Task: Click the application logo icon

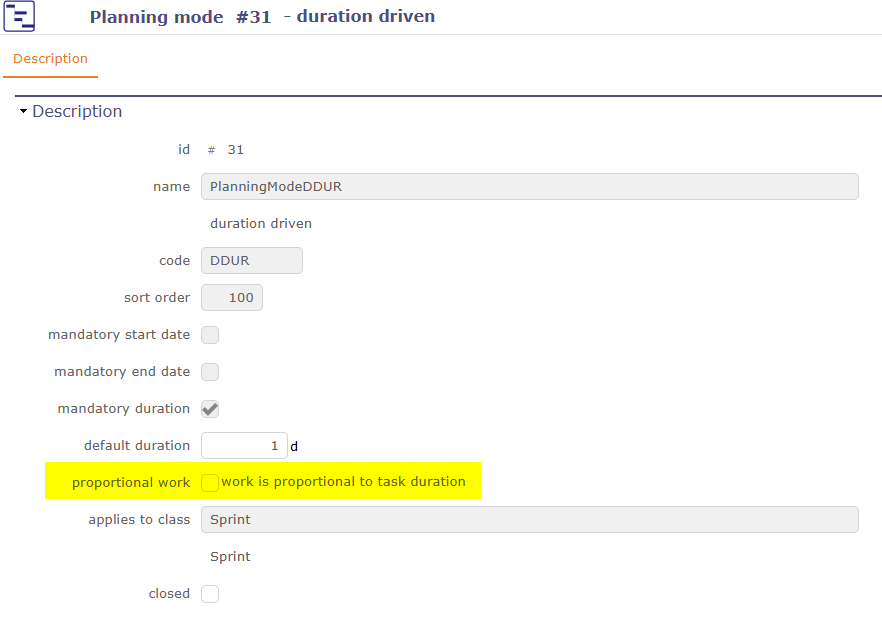Action: point(19,16)
